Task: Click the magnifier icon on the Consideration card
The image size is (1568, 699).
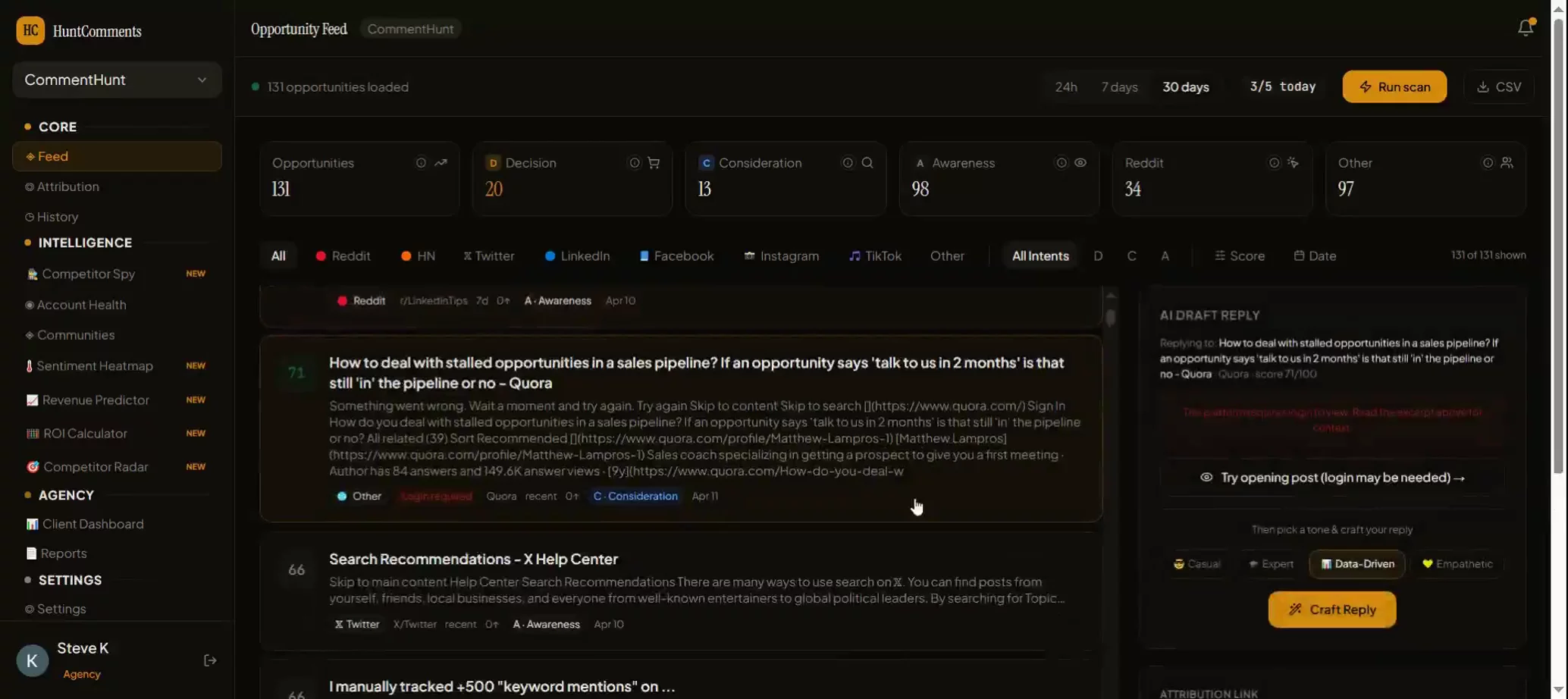Action: 867,163
